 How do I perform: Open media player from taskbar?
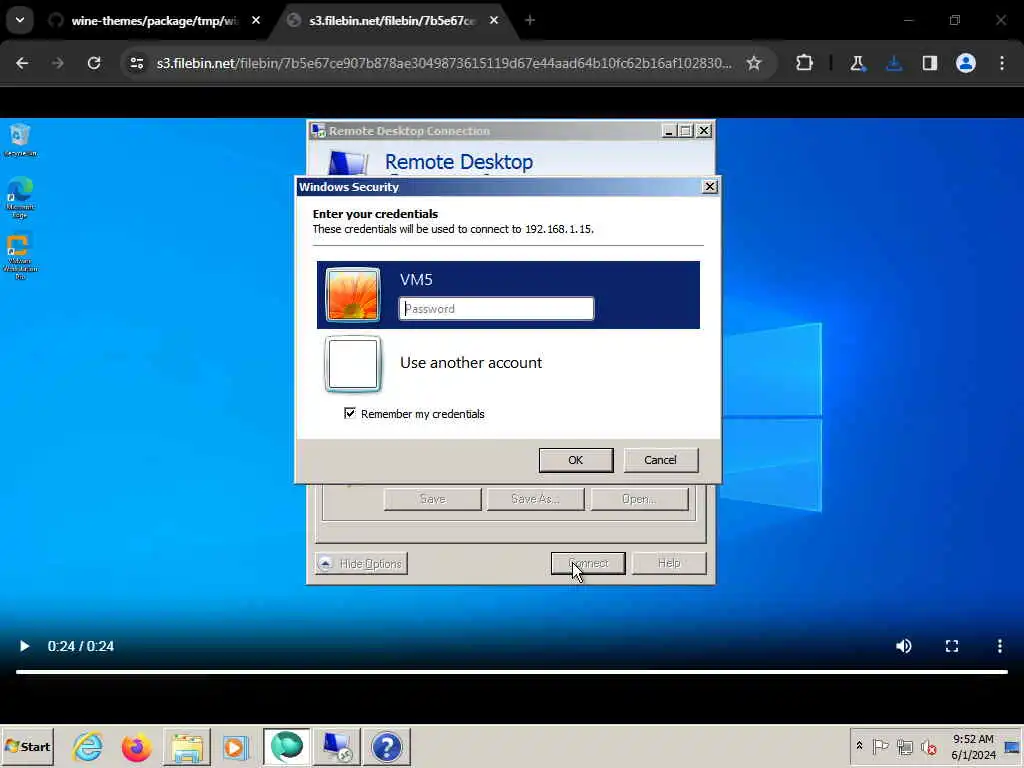(x=235, y=746)
